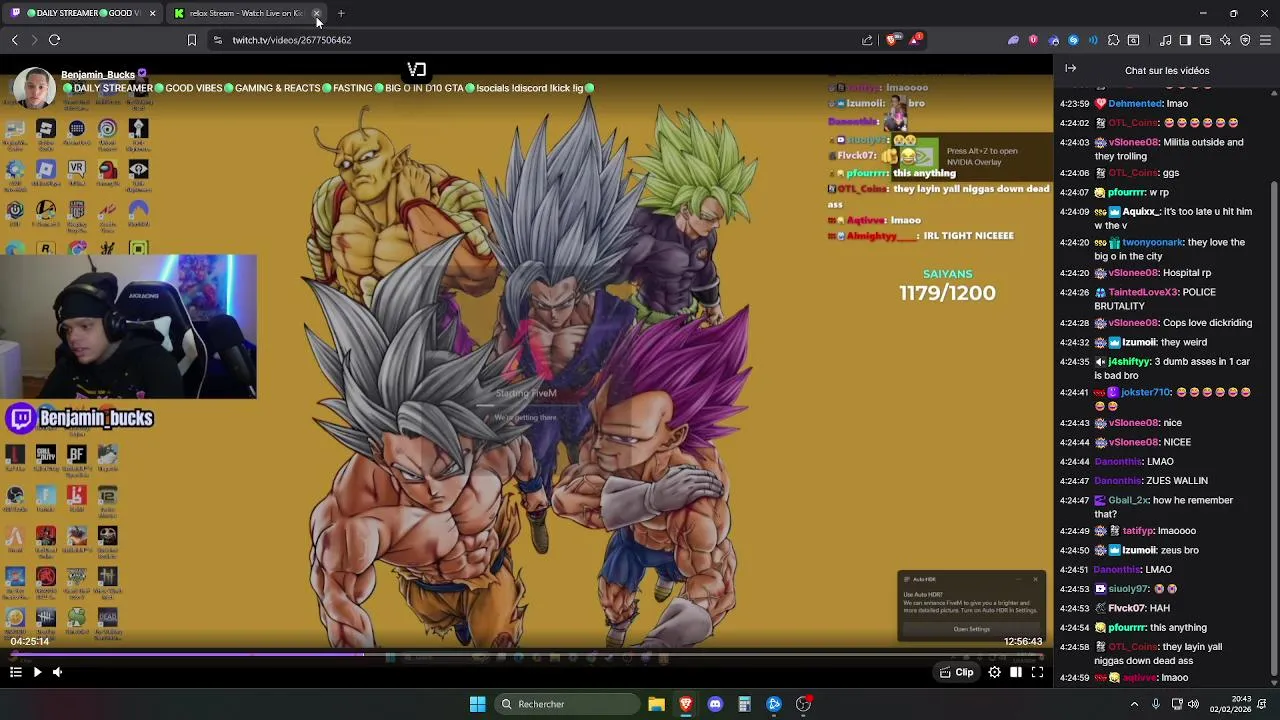Close the Kick stream tab
The image size is (1280, 720).
(317, 13)
